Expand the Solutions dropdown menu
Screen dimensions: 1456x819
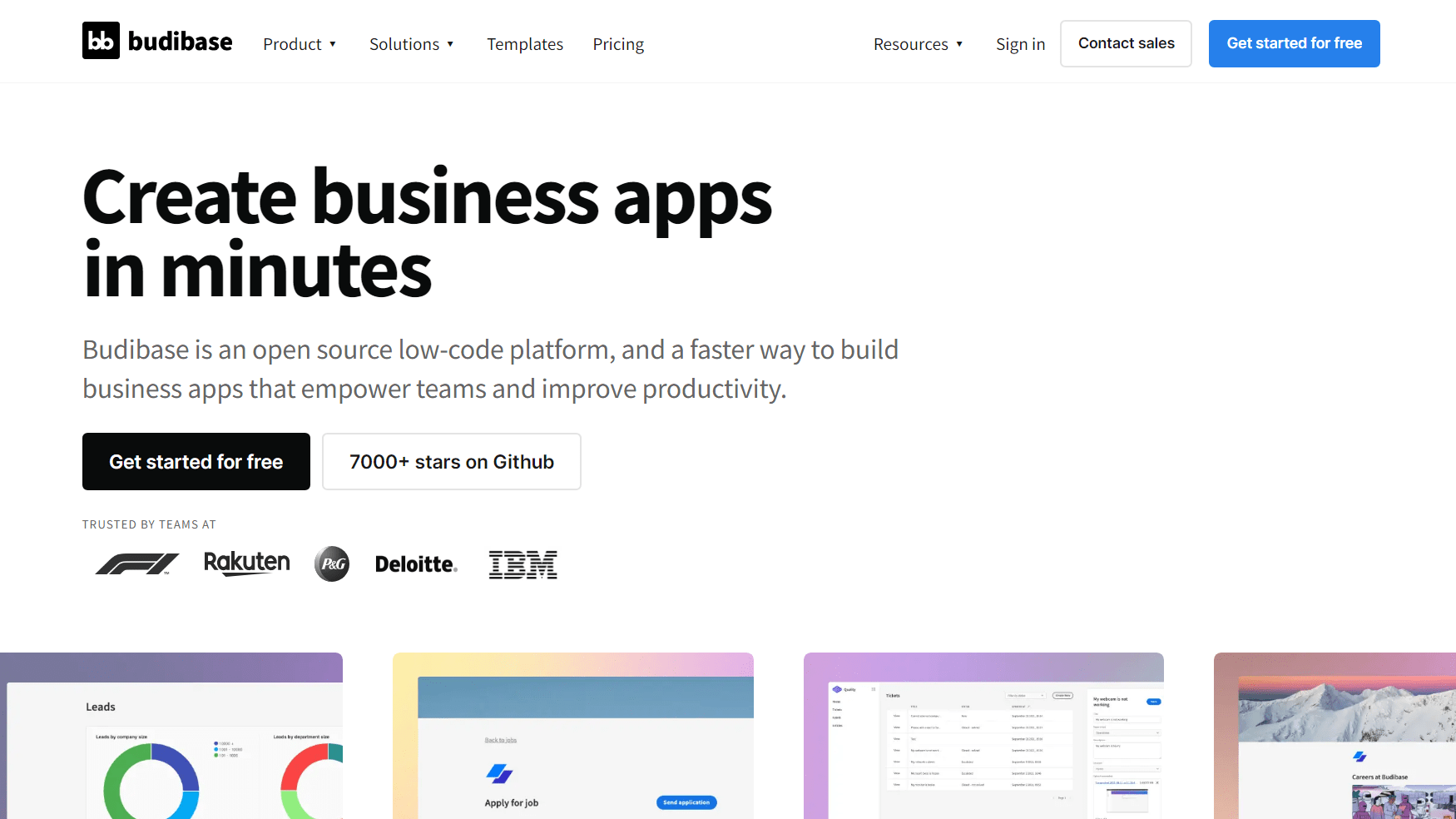click(412, 44)
